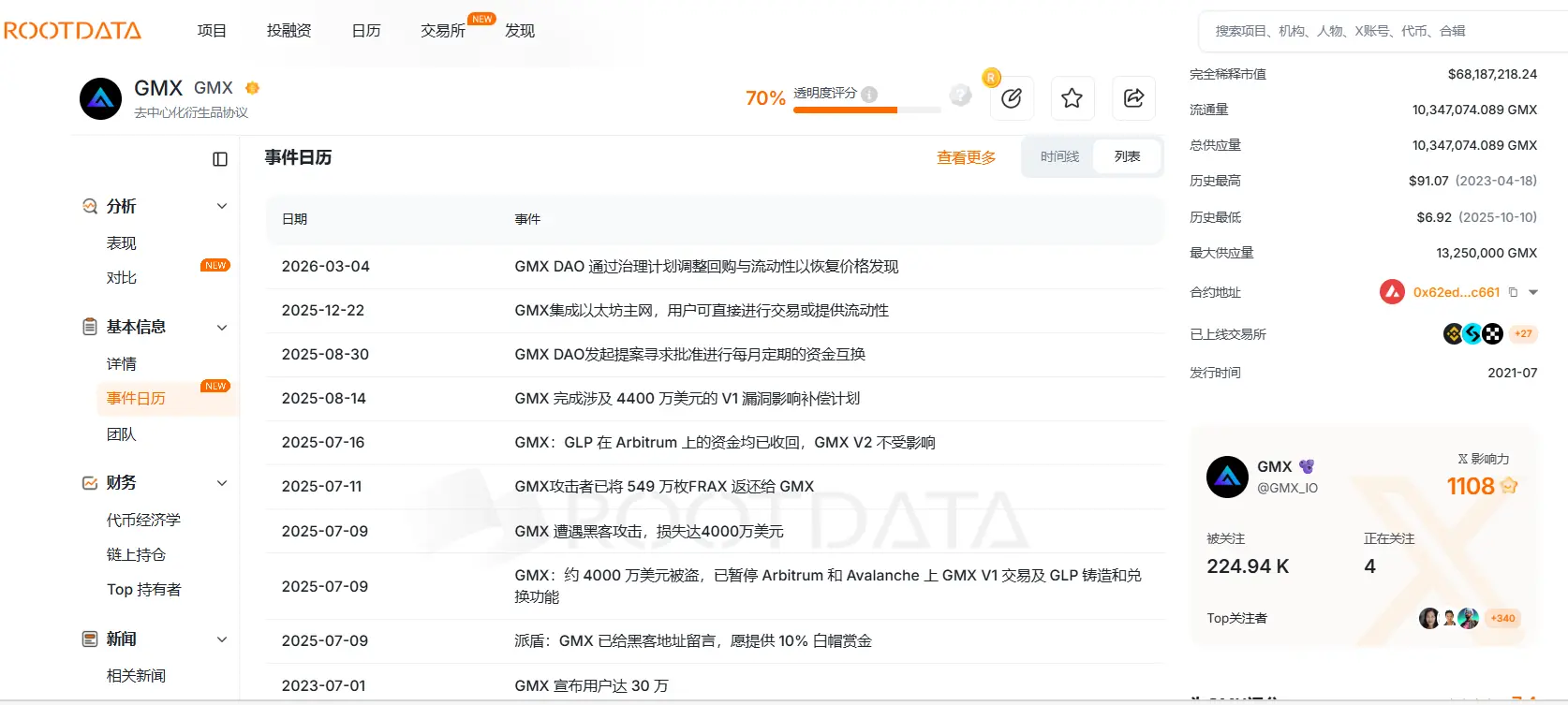Collapse the 分析 sidebar section

[222, 206]
